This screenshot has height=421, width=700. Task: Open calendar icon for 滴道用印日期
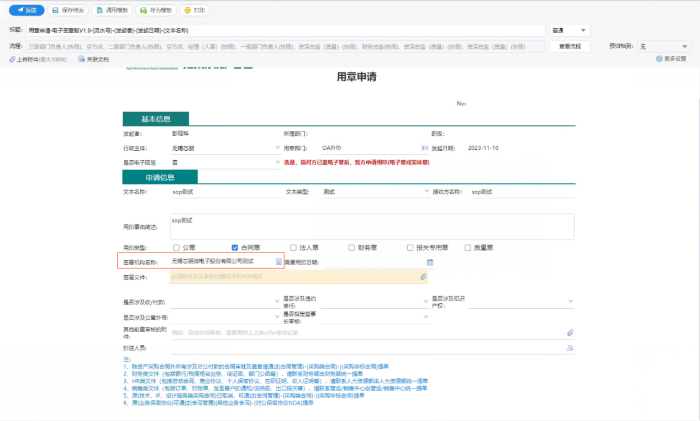click(x=430, y=261)
